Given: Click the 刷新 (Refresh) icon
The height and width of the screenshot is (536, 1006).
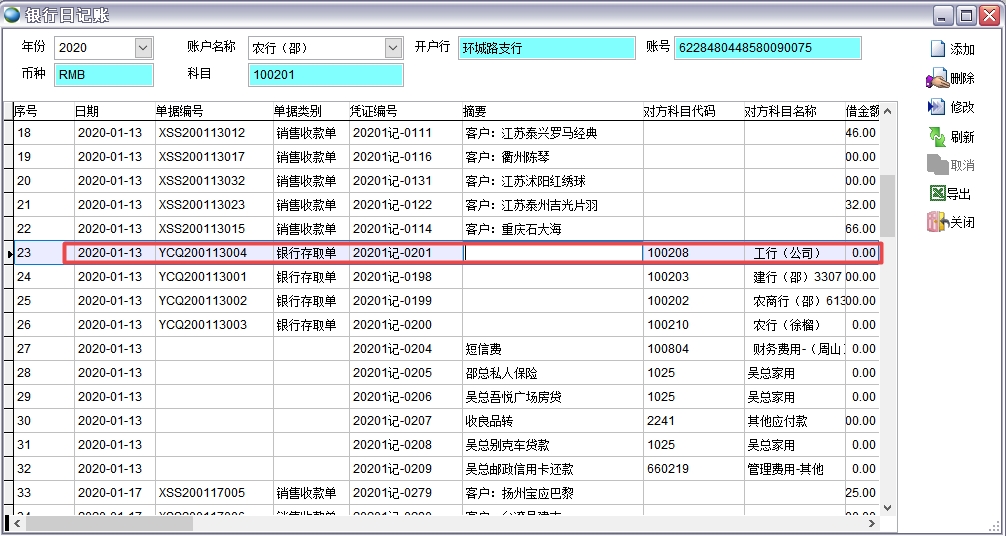Looking at the screenshot, I should pos(937,137).
